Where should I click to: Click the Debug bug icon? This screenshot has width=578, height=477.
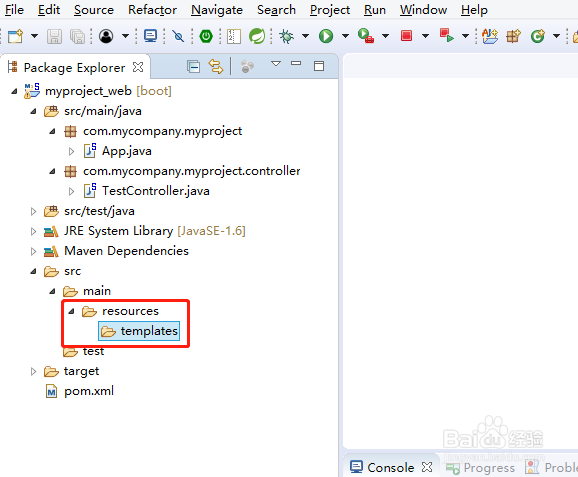(x=286, y=36)
